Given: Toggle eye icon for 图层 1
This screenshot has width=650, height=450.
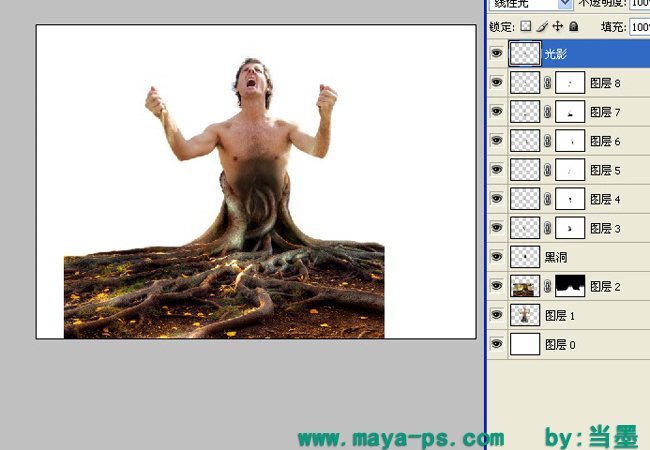Looking at the screenshot, I should coord(497,315).
